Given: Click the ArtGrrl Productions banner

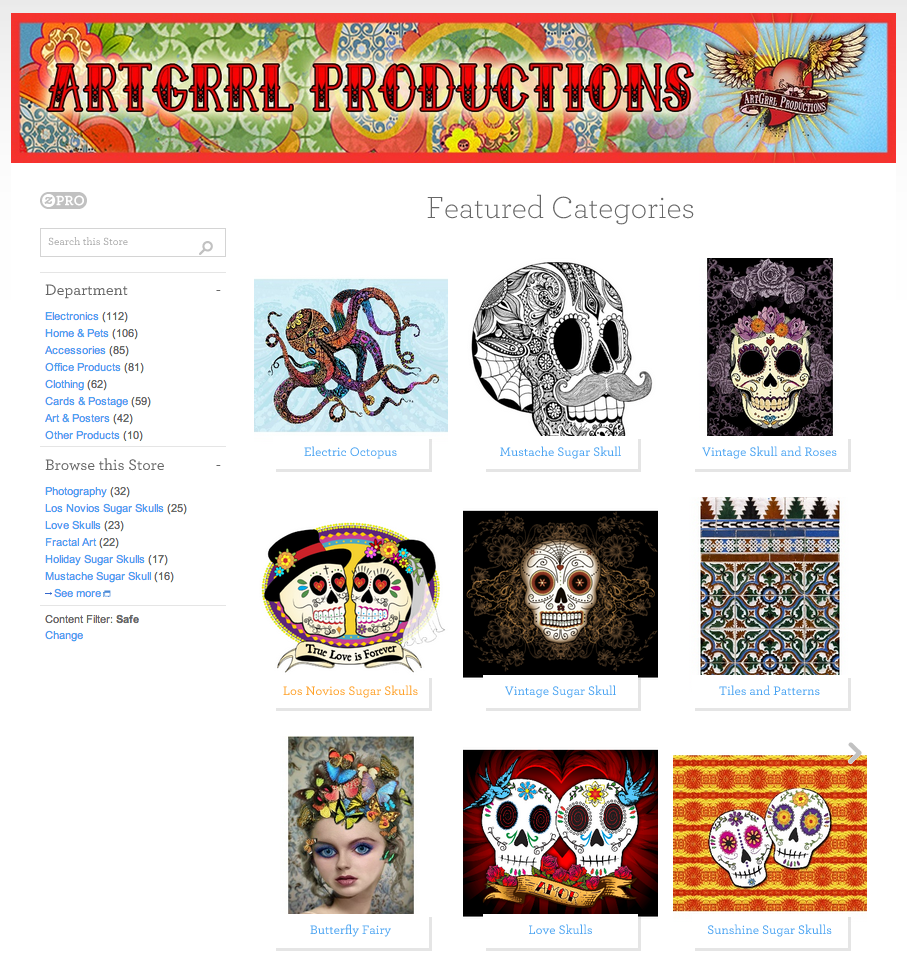Looking at the screenshot, I should (454, 88).
